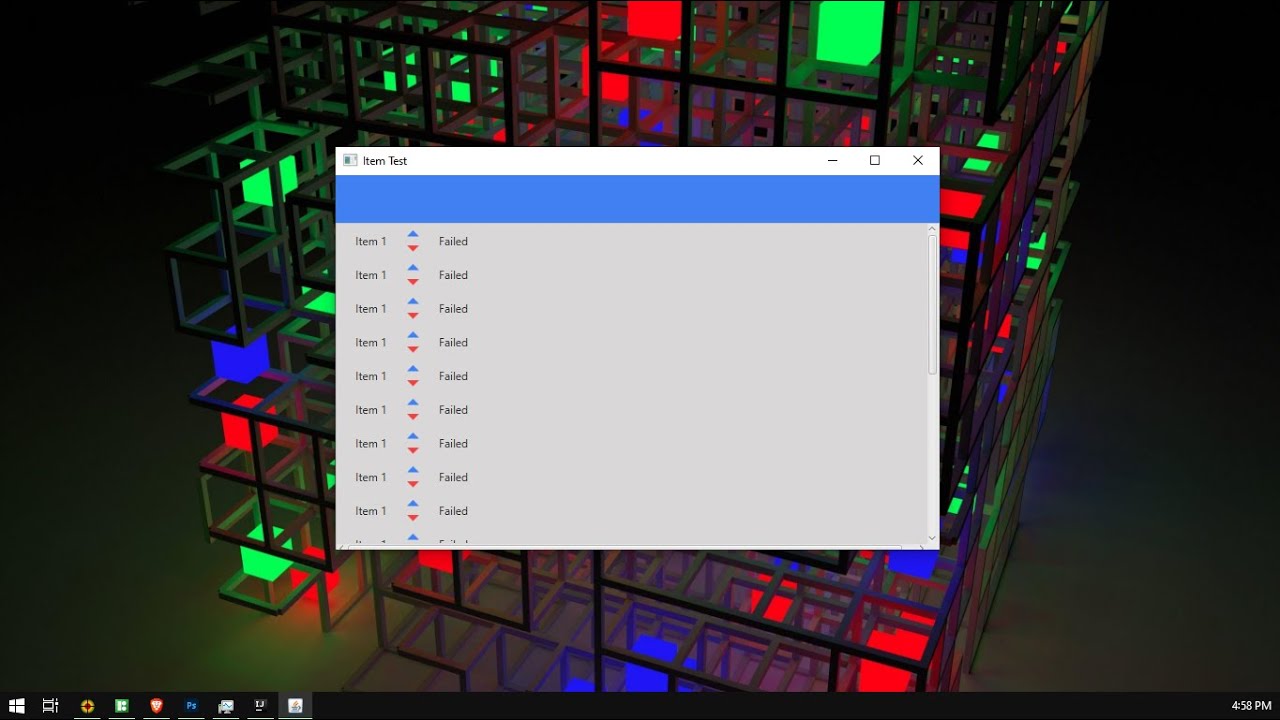
Task: Select the 'Failed' status in the fourth row
Action: pos(453,342)
